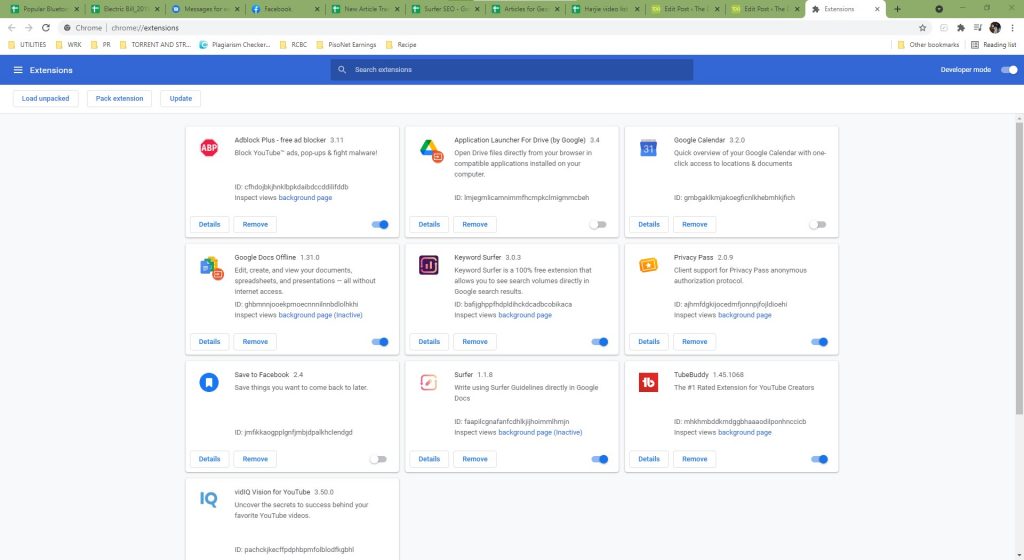Open the PisoNet Earnings bookmark folder
The width and height of the screenshot is (1024, 560).
coord(345,45)
